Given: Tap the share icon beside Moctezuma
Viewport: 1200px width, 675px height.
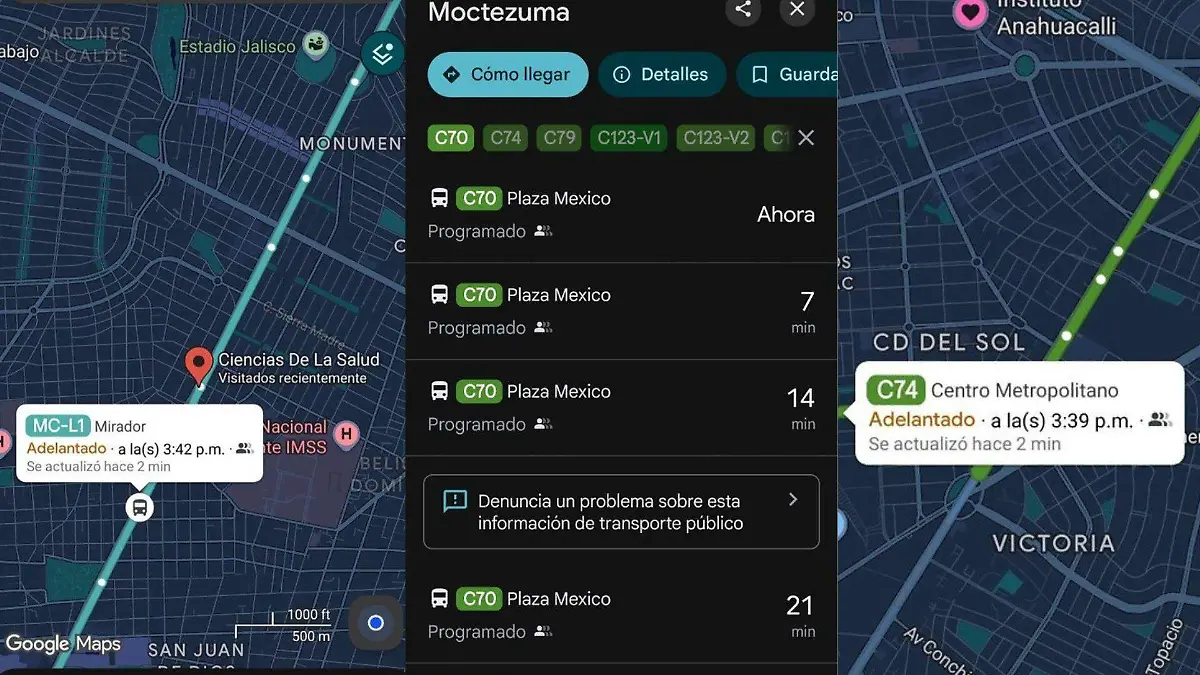Looking at the screenshot, I should [x=742, y=10].
